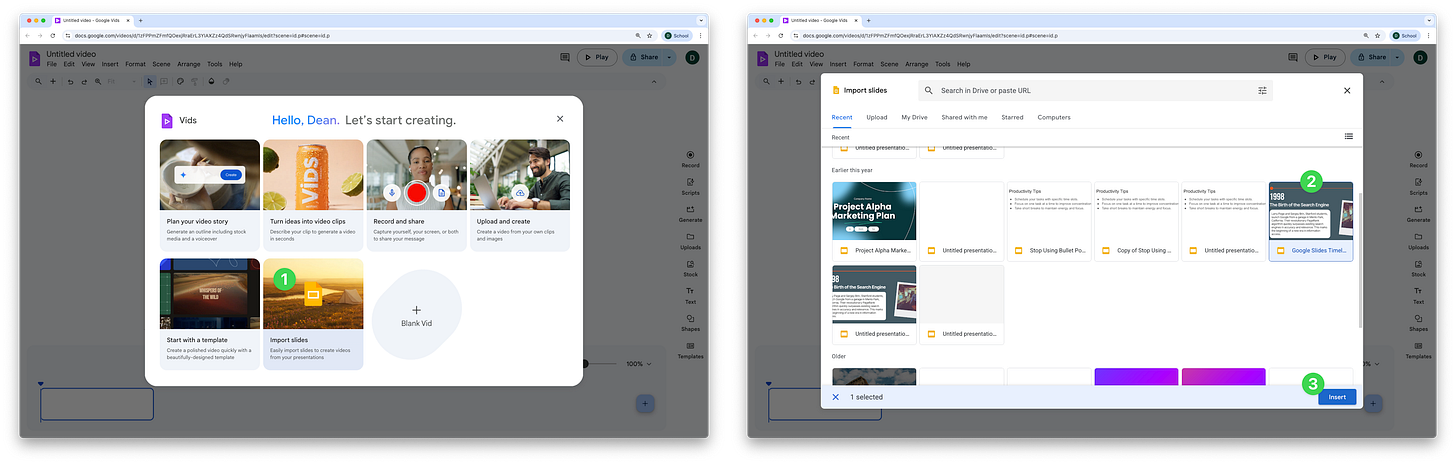This screenshot has height=464, width=1456.
Task: Open the Arrange menu in right screenshot
Action: pos(916,64)
